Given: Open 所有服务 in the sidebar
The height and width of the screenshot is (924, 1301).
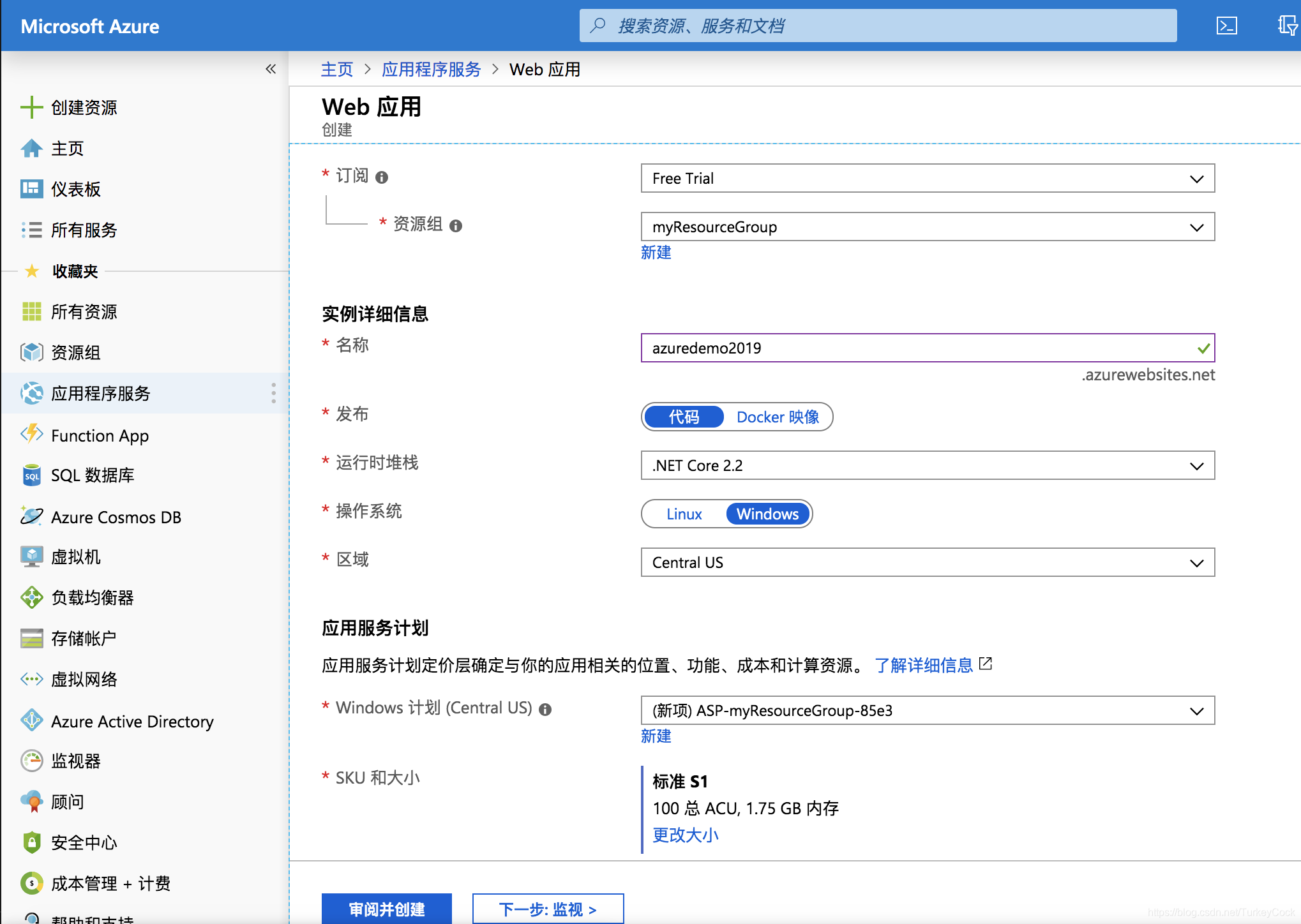Looking at the screenshot, I should pyautogui.click(x=84, y=230).
